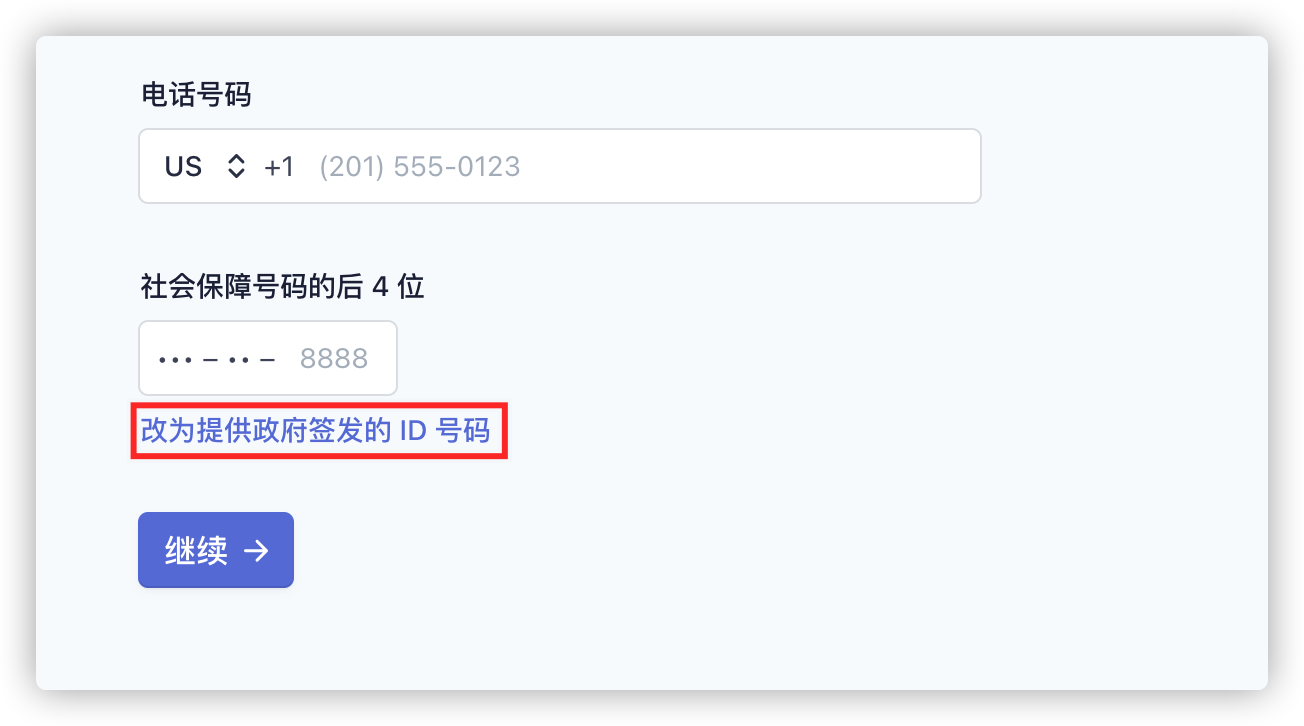
Task: Expand the phone country dropdown showing US
Action: pos(205,166)
